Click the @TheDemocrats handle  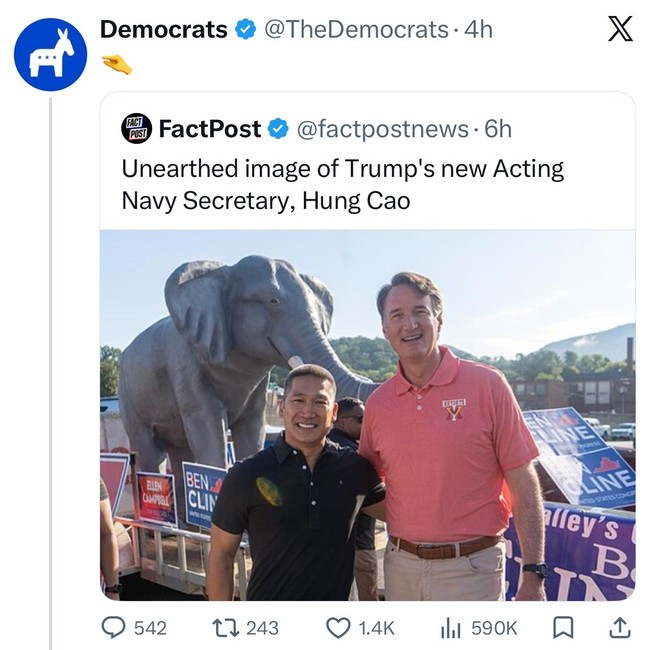click(x=354, y=30)
